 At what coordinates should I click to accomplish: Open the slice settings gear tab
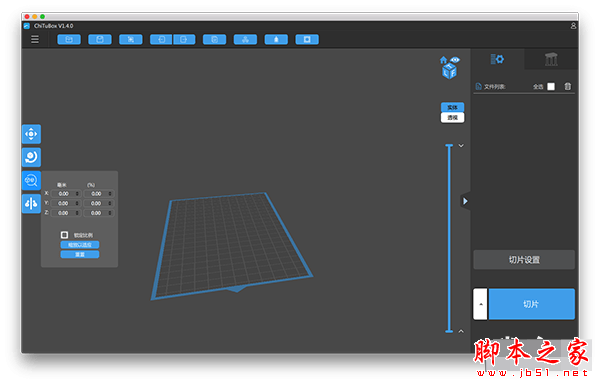(x=497, y=59)
